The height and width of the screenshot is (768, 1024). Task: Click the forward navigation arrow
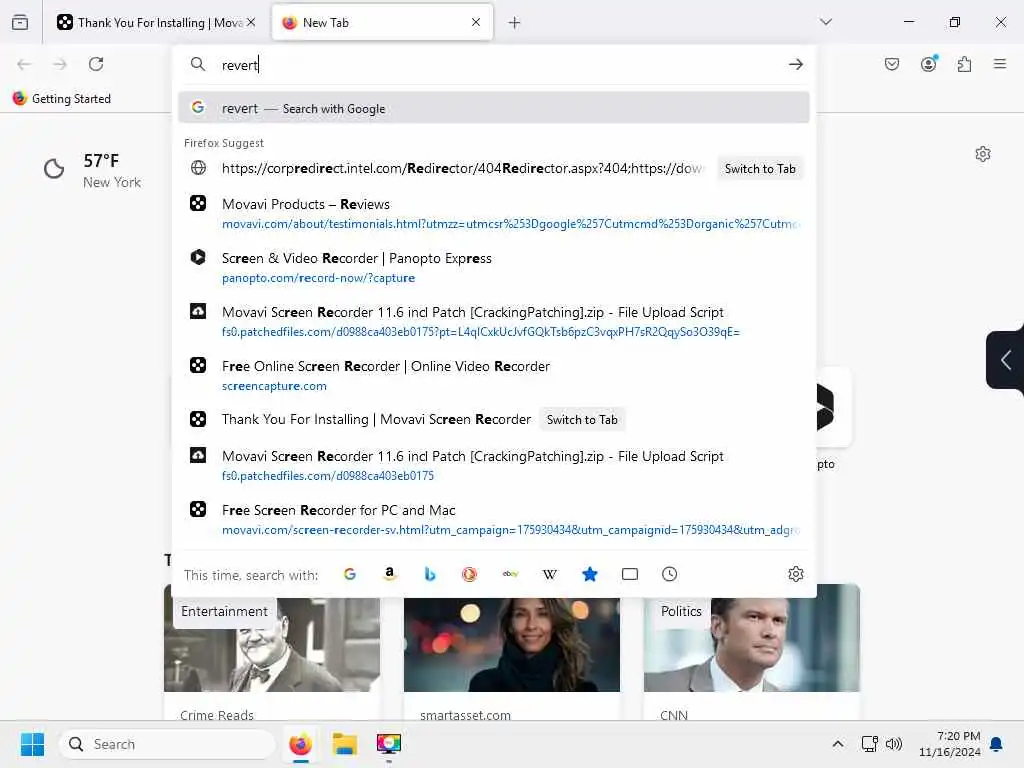point(60,64)
